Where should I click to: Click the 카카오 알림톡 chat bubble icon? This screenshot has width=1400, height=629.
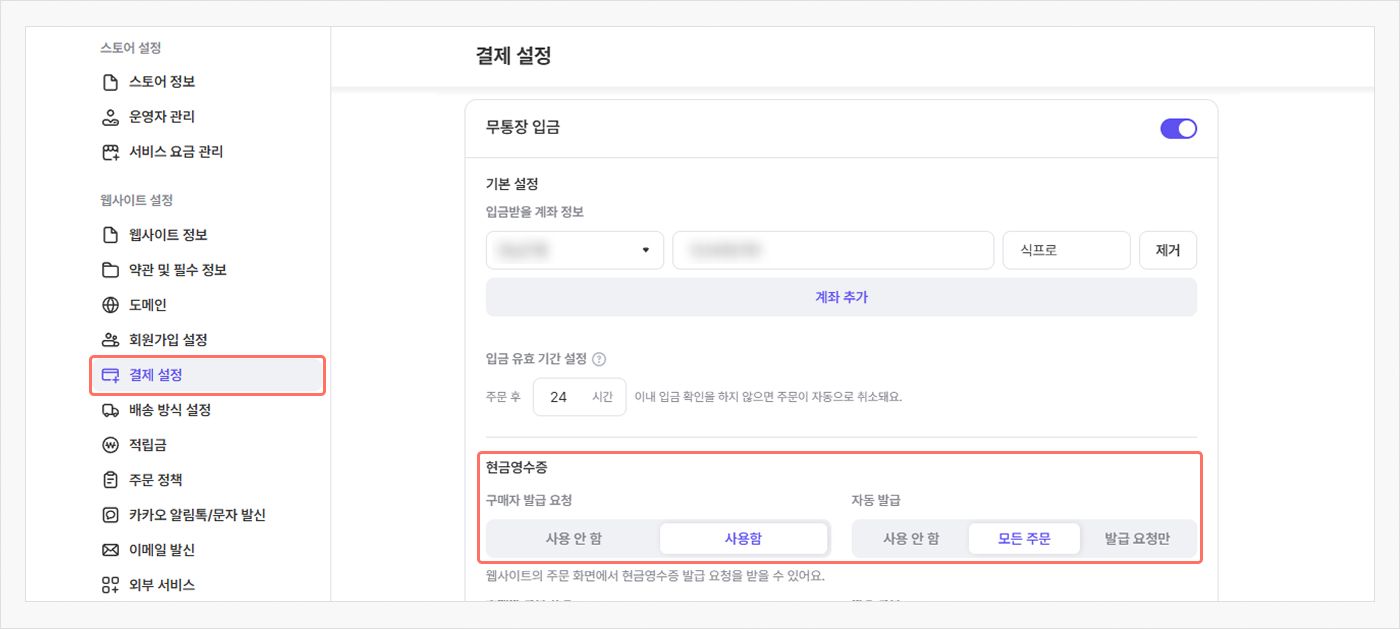click(111, 515)
